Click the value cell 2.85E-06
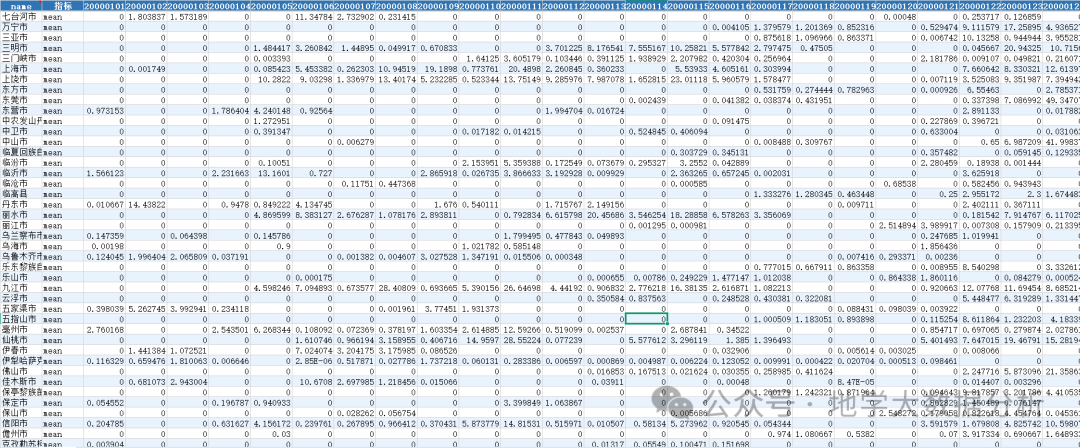The height and width of the screenshot is (448, 1080). 312,361
